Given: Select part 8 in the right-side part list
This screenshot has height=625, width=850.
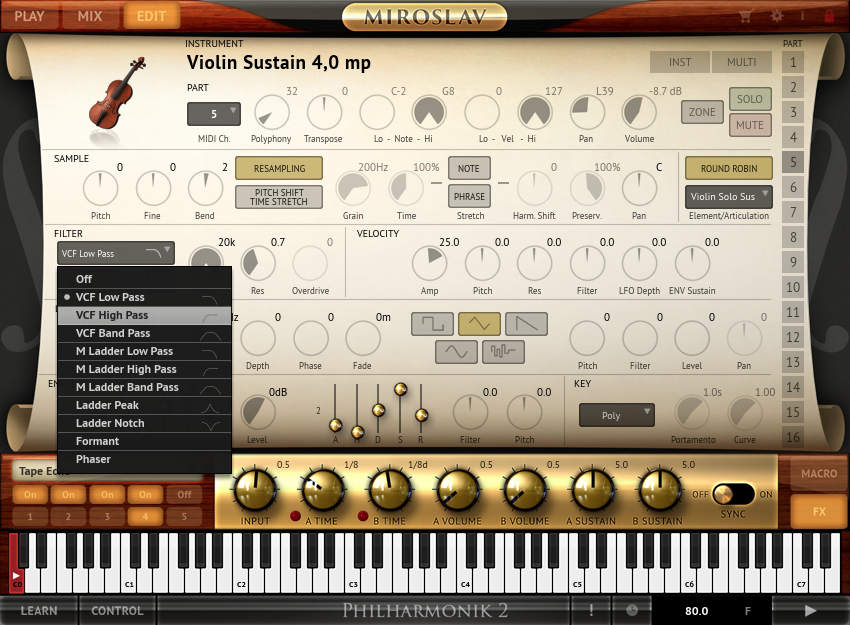Looking at the screenshot, I should coord(795,235).
